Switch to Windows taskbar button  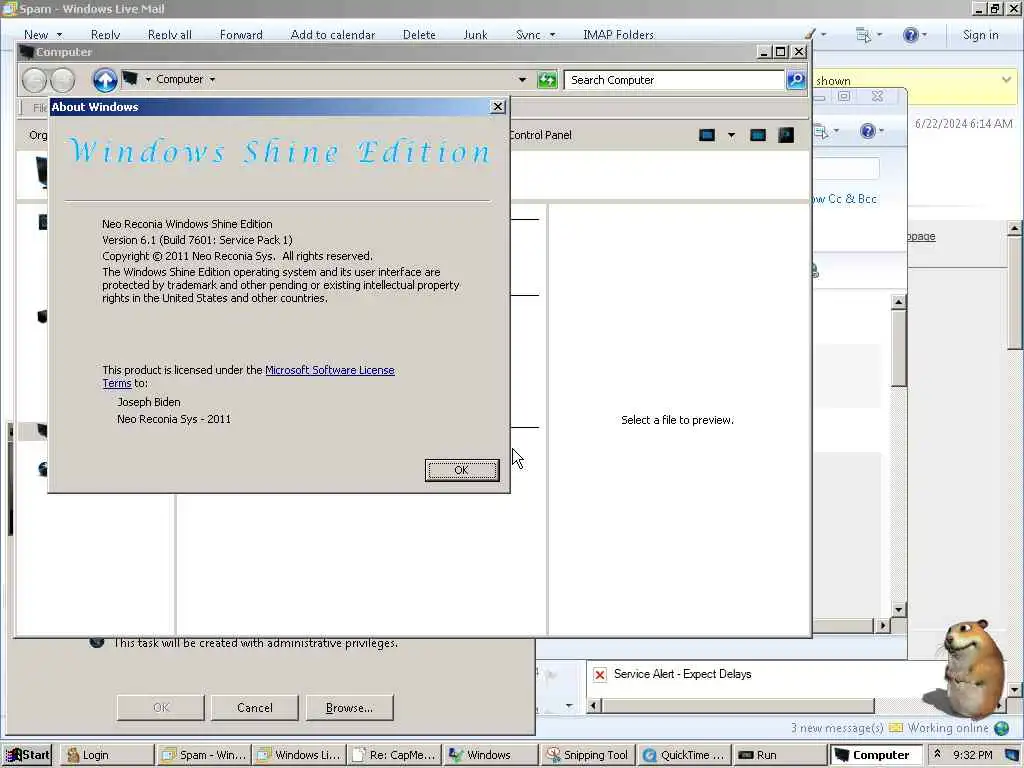coord(490,756)
